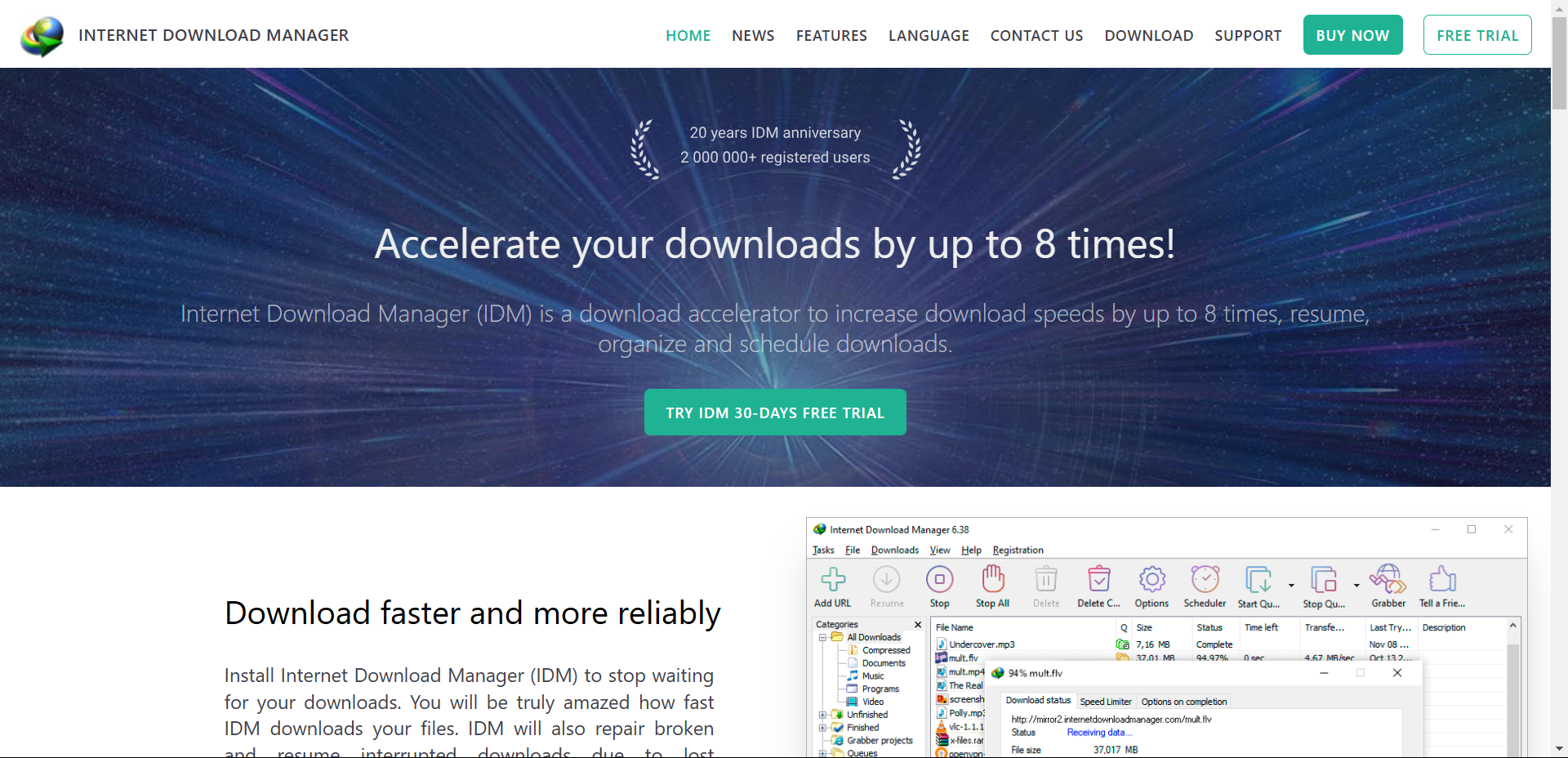Click the File Name column header
1568x758 pixels.
point(954,628)
